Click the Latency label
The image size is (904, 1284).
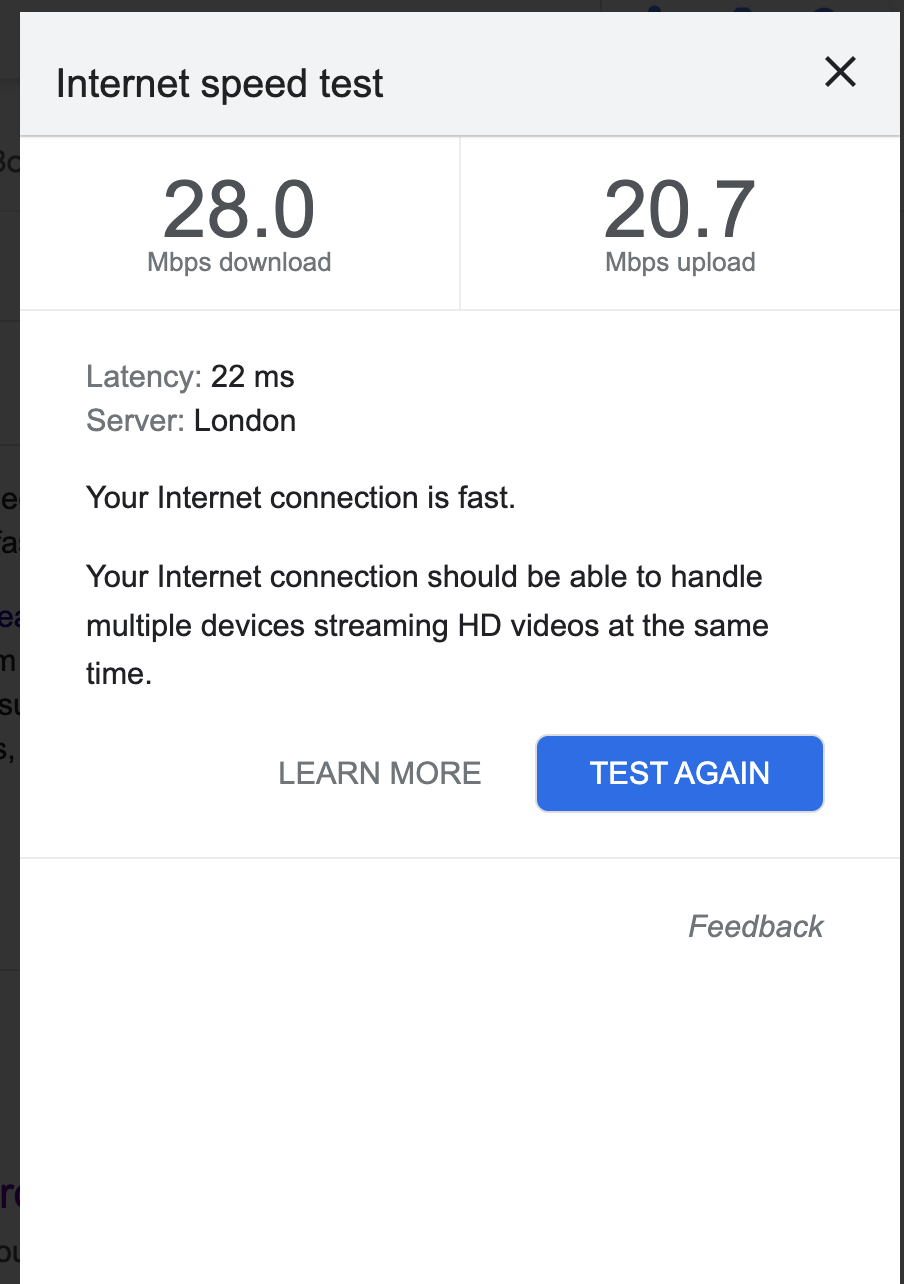(x=144, y=377)
